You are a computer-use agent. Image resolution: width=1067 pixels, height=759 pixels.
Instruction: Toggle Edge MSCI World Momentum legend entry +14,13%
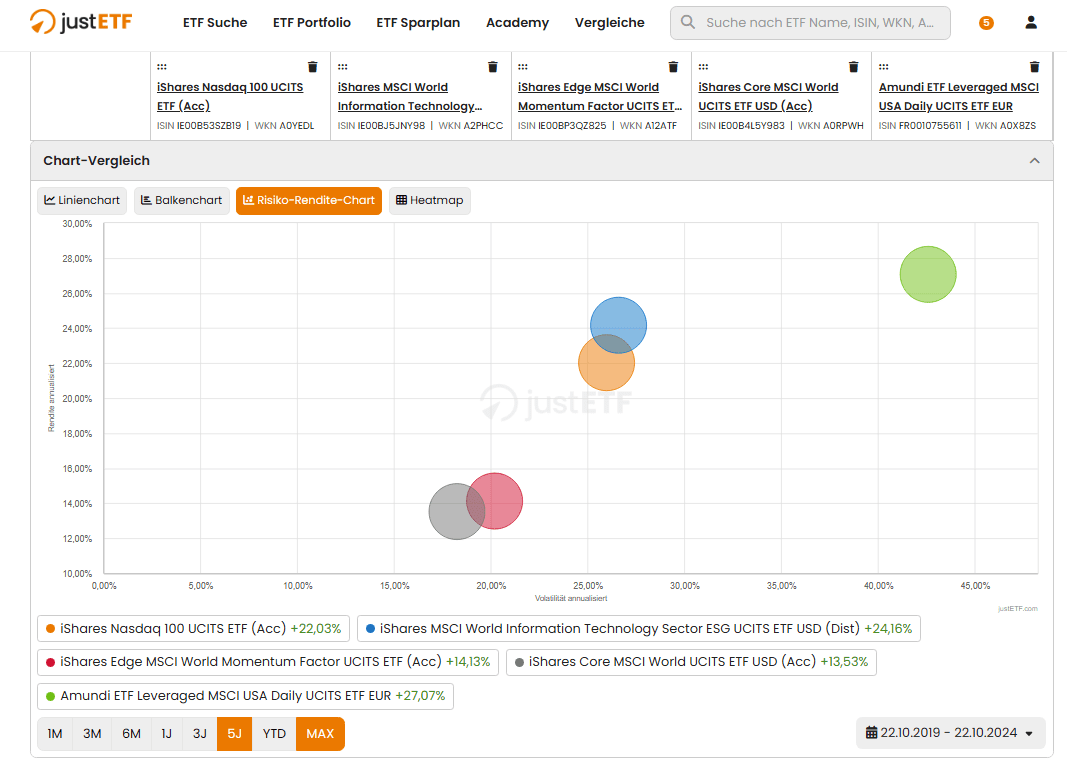click(x=268, y=662)
